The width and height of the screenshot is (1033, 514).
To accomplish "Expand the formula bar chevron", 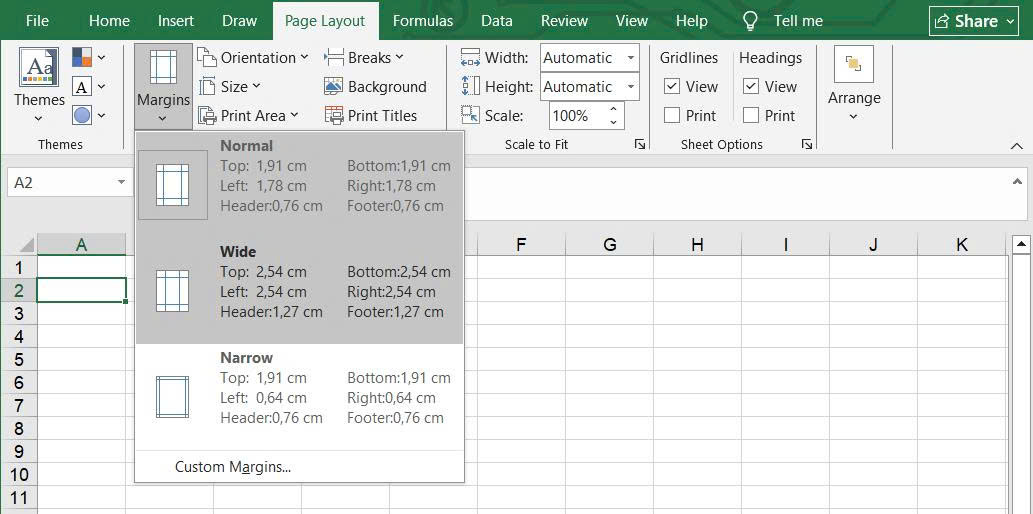I will pos(1017,182).
